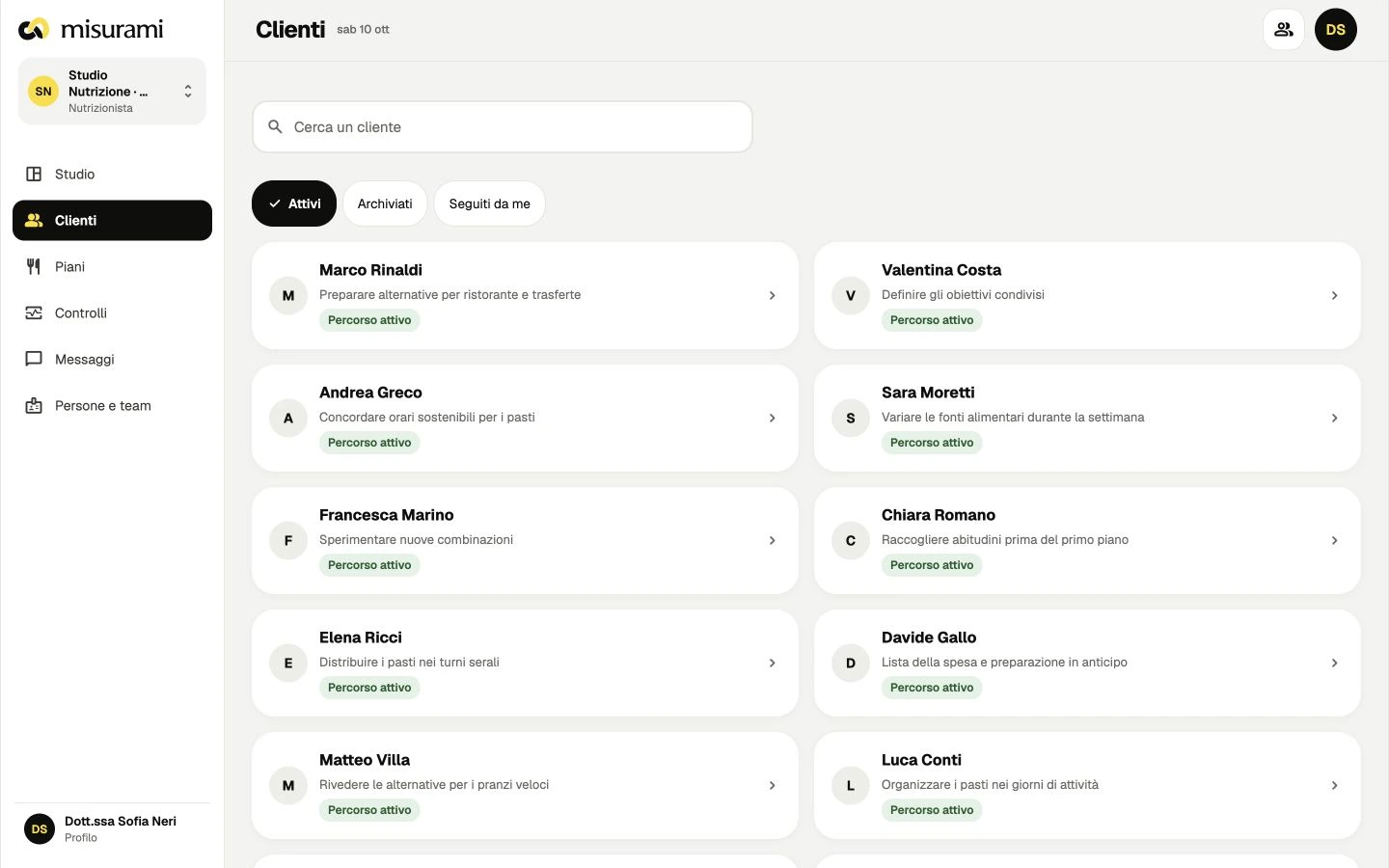Open Dott.ssa Sofia Neri profile link
Screen dimensions: 1389x868
[x=112, y=829]
